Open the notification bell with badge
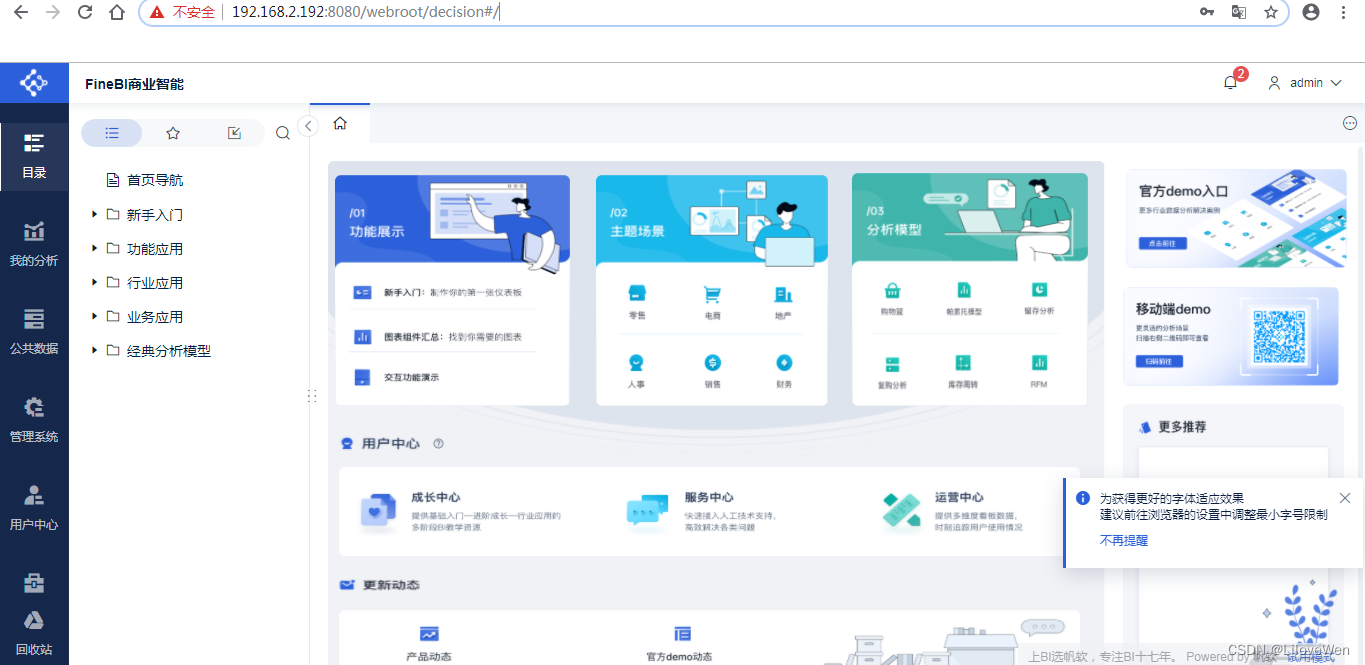This screenshot has width=1365, height=665. click(1231, 83)
